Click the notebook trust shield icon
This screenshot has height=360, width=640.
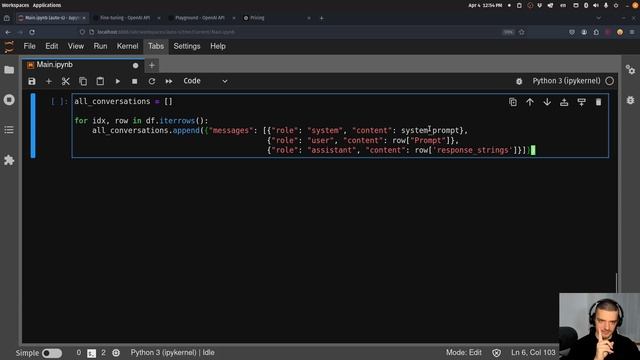496,353
